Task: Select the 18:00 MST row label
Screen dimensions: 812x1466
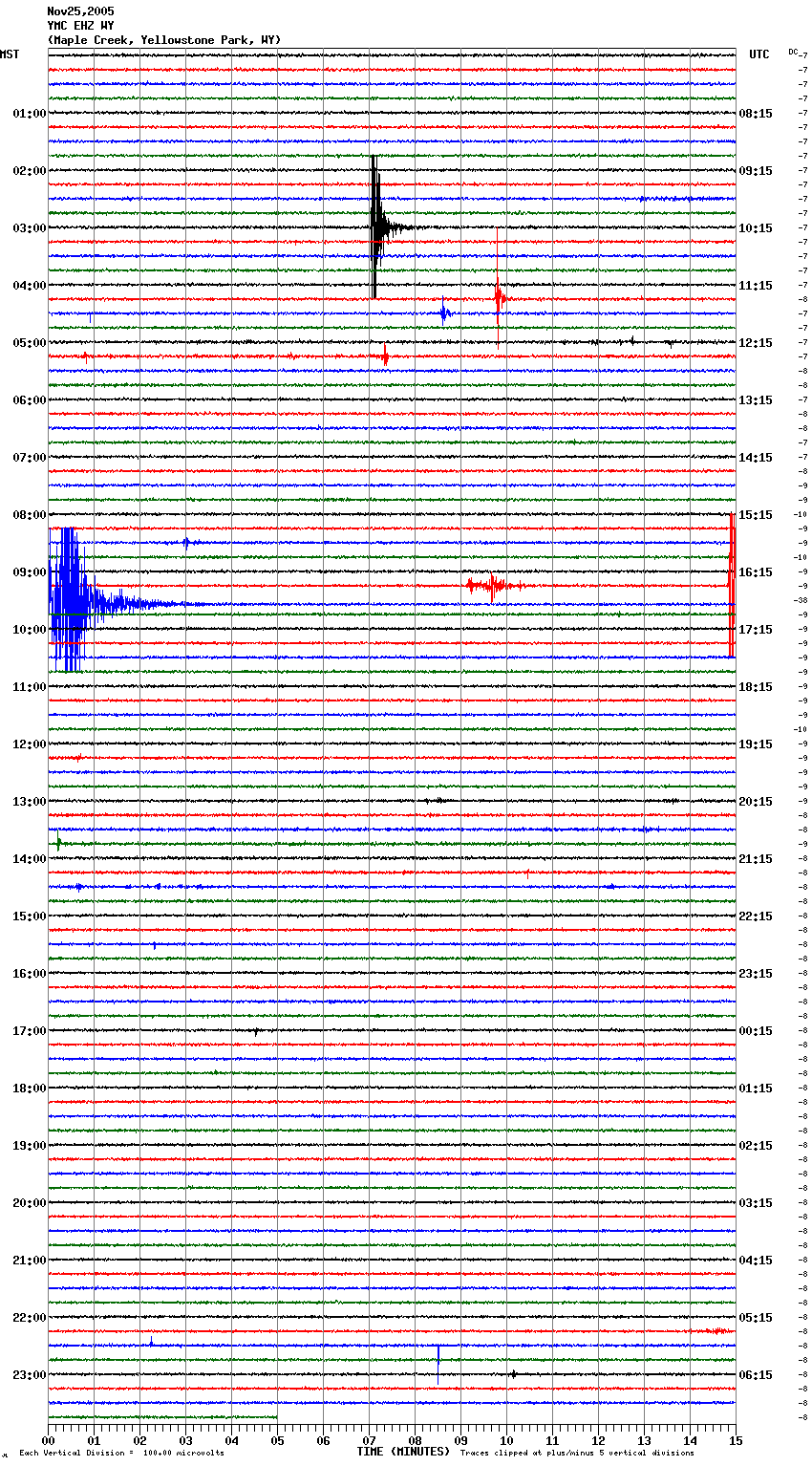Action: tap(30, 1089)
